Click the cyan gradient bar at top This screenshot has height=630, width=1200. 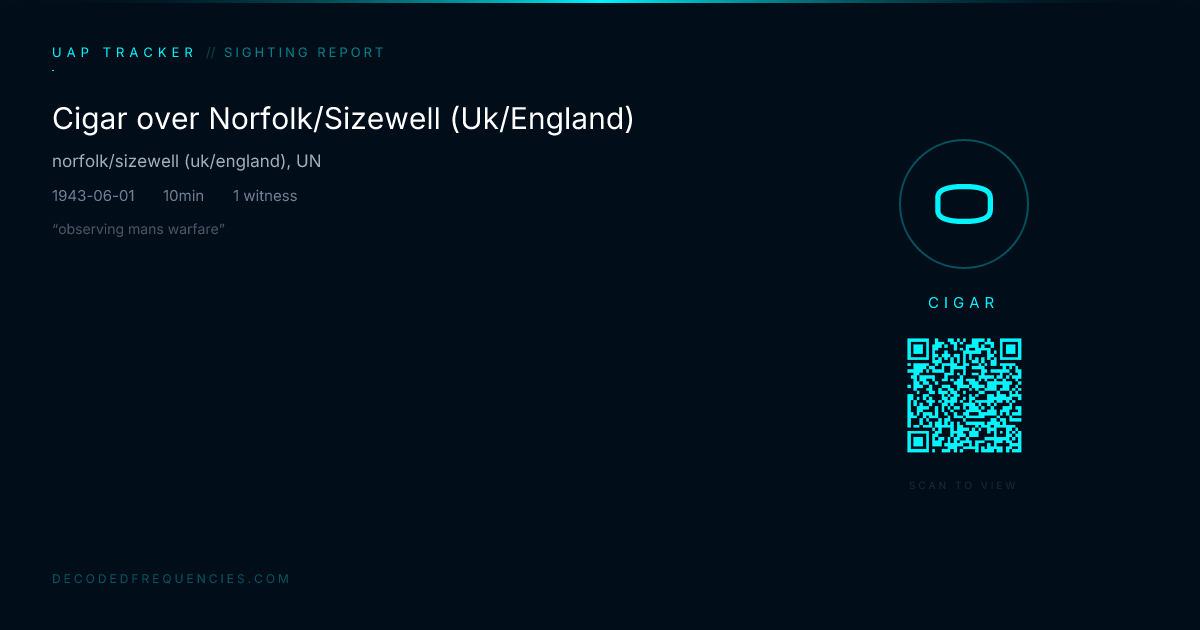(x=600, y=1)
